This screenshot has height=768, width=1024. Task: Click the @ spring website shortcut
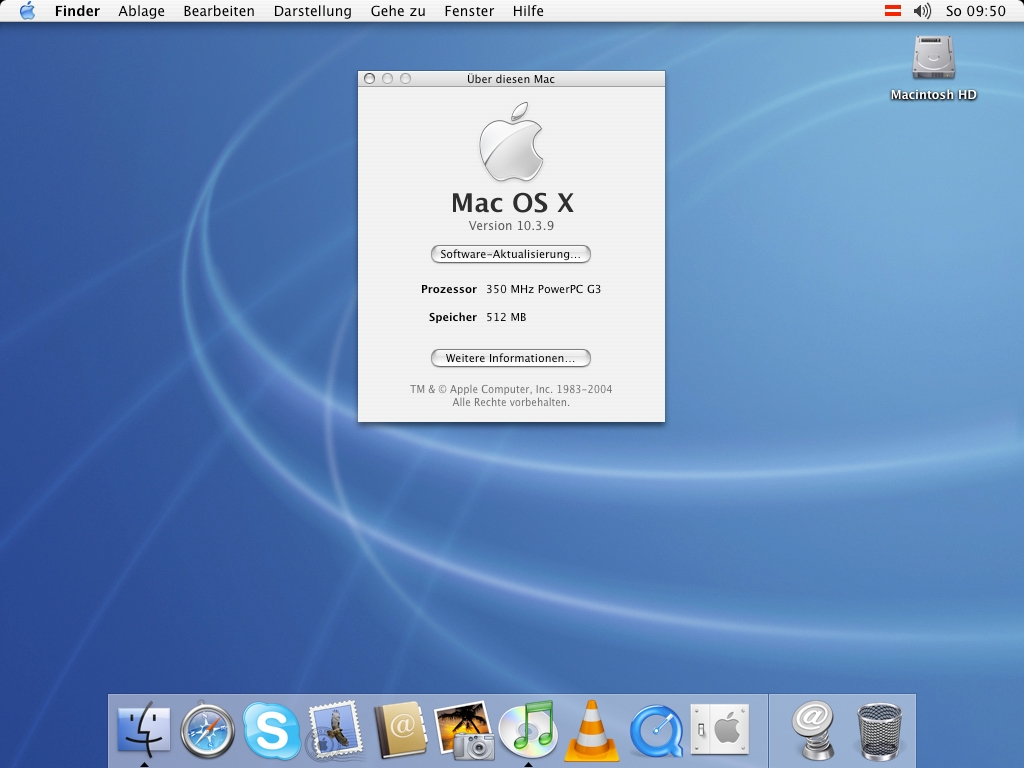click(814, 730)
